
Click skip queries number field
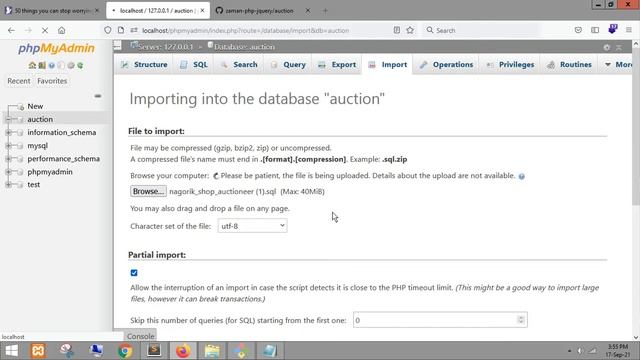pyautogui.click(x=440, y=320)
